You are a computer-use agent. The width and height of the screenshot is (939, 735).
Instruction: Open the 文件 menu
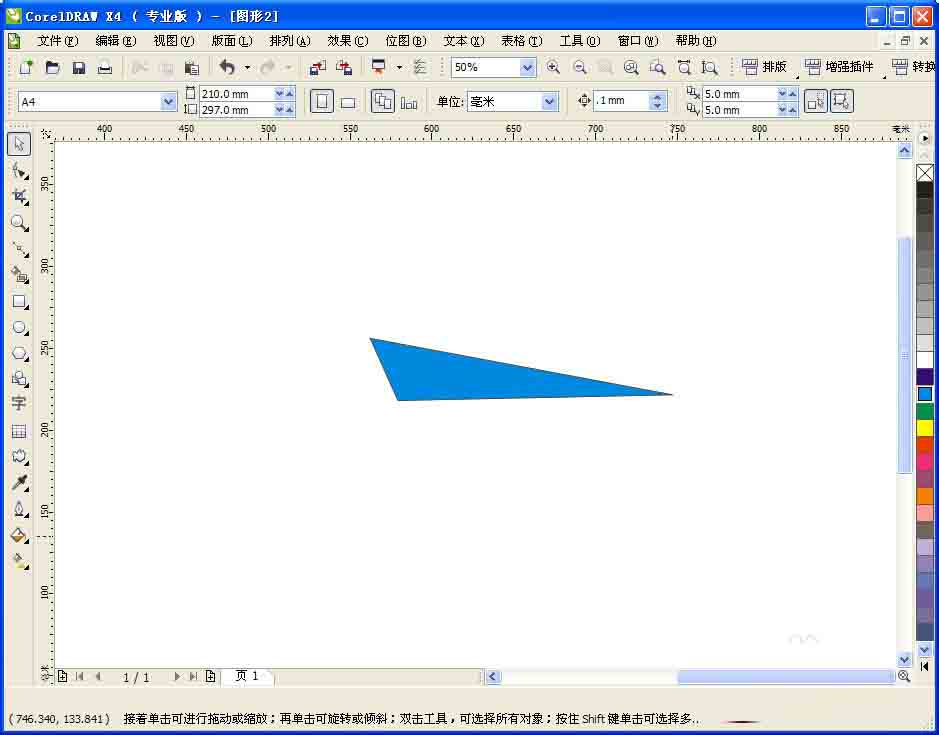coord(58,41)
